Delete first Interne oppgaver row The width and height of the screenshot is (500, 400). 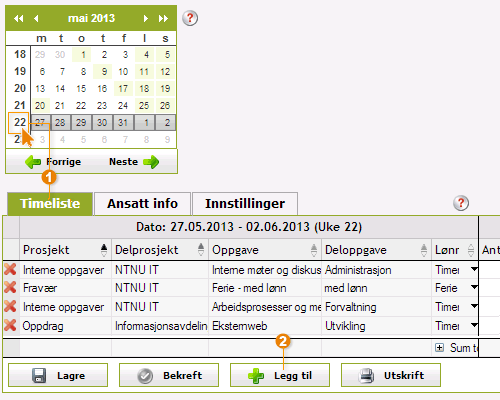10,269
